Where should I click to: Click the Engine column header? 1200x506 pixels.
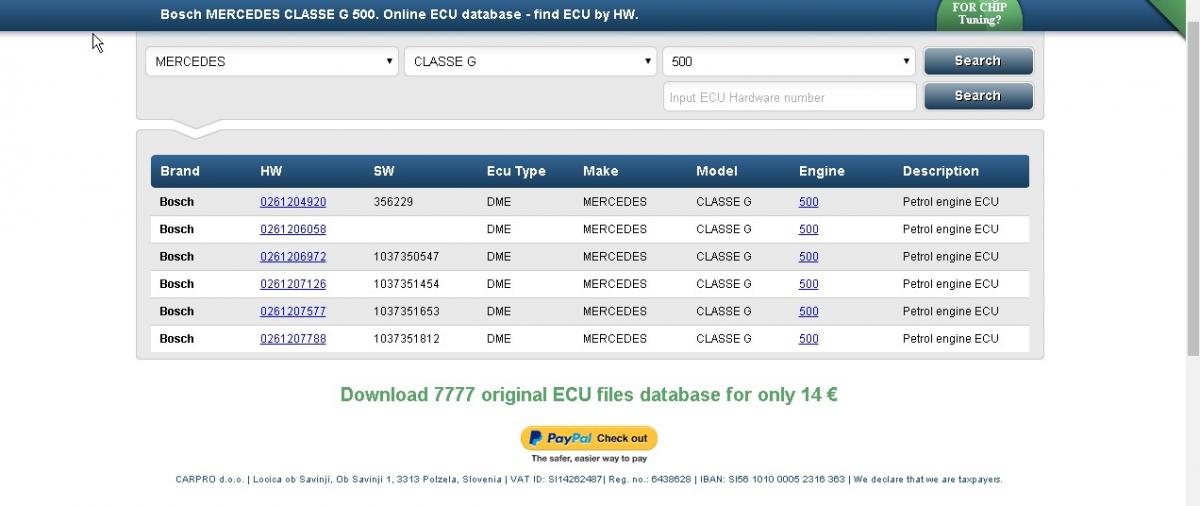click(x=822, y=171)
